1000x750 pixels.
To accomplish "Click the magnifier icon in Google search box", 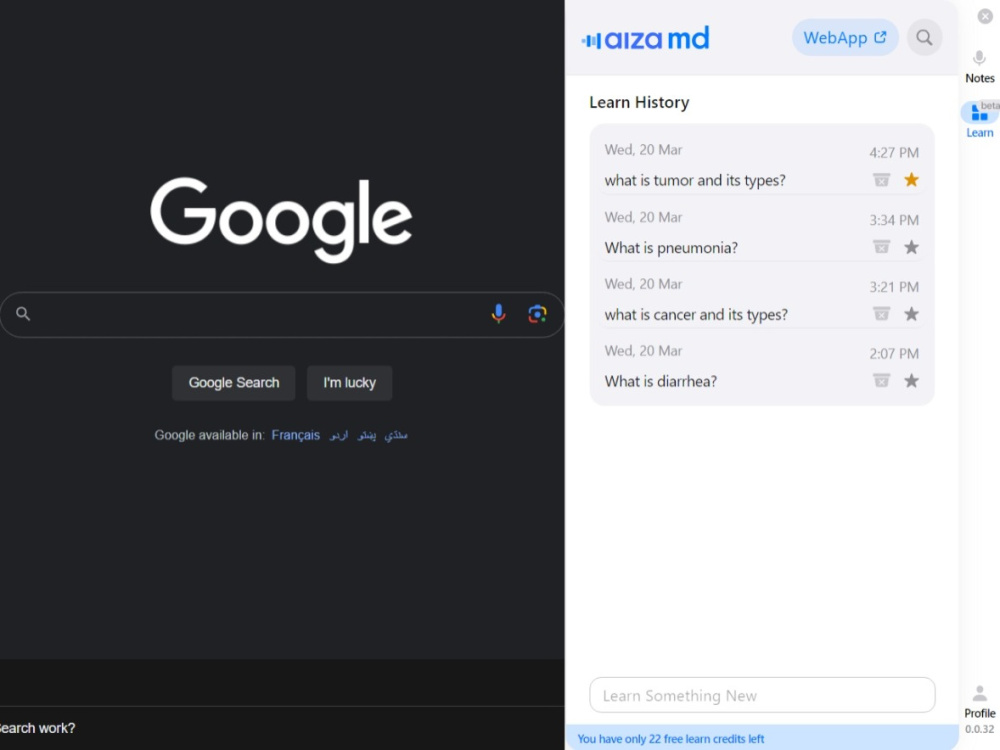I will point(23,314).
